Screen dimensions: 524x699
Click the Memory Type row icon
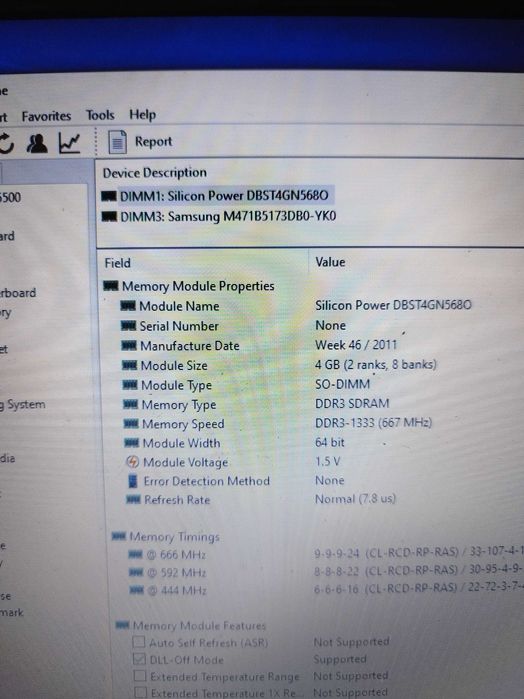pyautogui.click(x=130, y=404)
